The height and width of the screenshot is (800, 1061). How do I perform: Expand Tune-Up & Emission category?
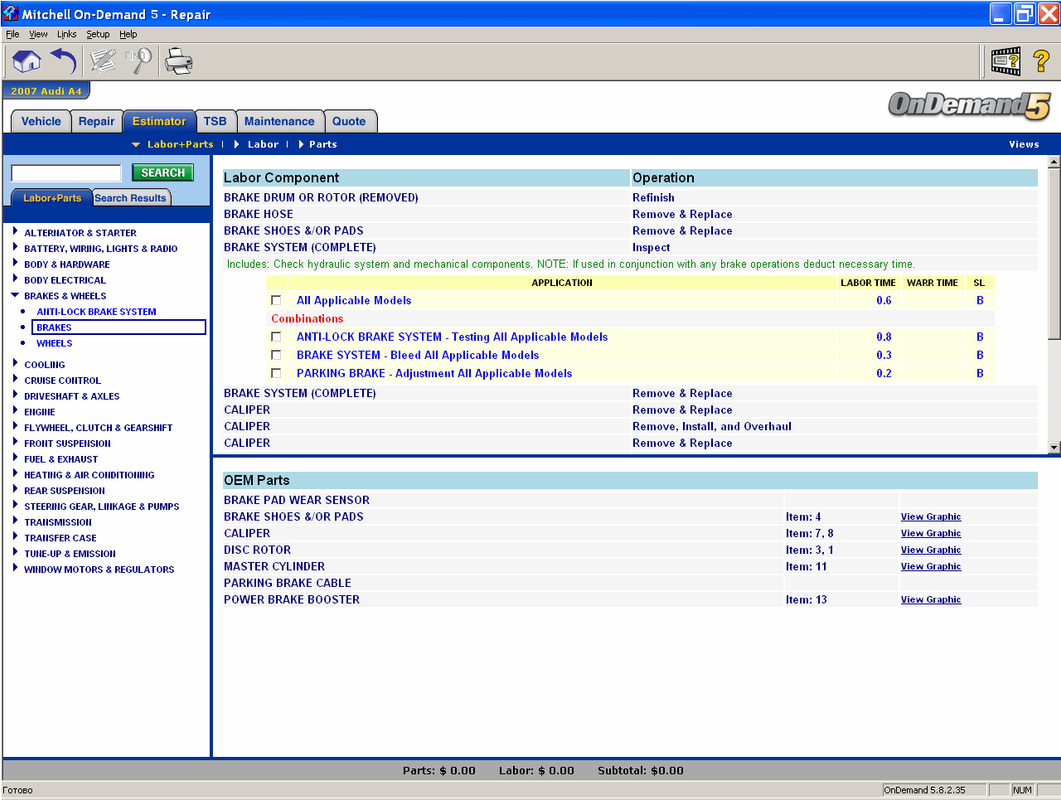pyautogui.click(x=15, y=552)
